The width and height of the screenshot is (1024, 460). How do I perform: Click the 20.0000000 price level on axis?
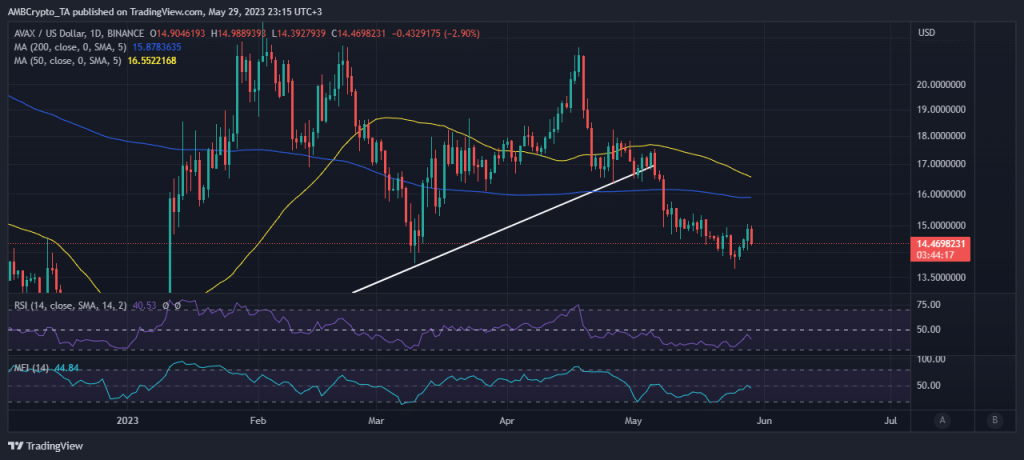(x=949, y=85)
